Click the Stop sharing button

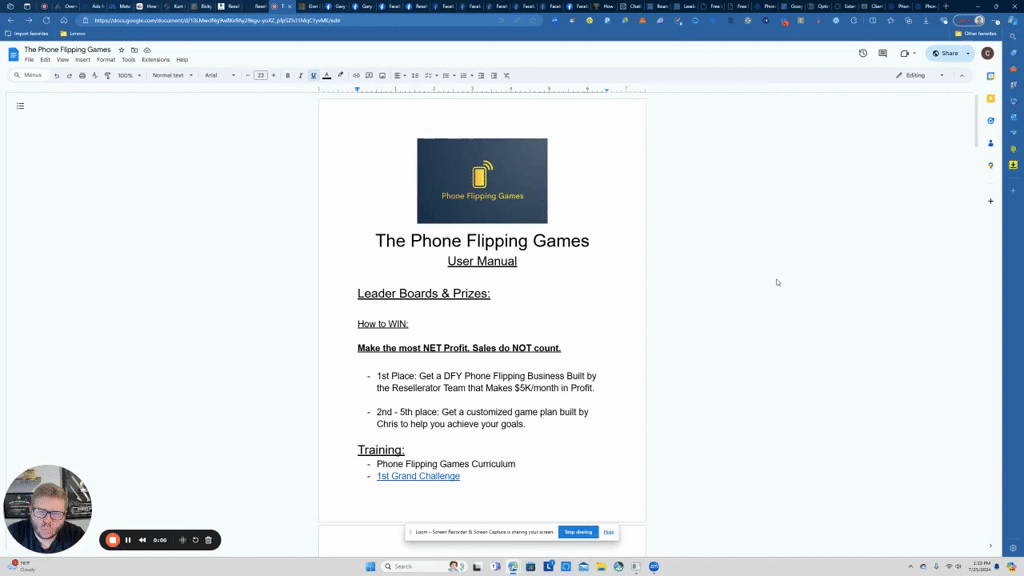(578, 532)
